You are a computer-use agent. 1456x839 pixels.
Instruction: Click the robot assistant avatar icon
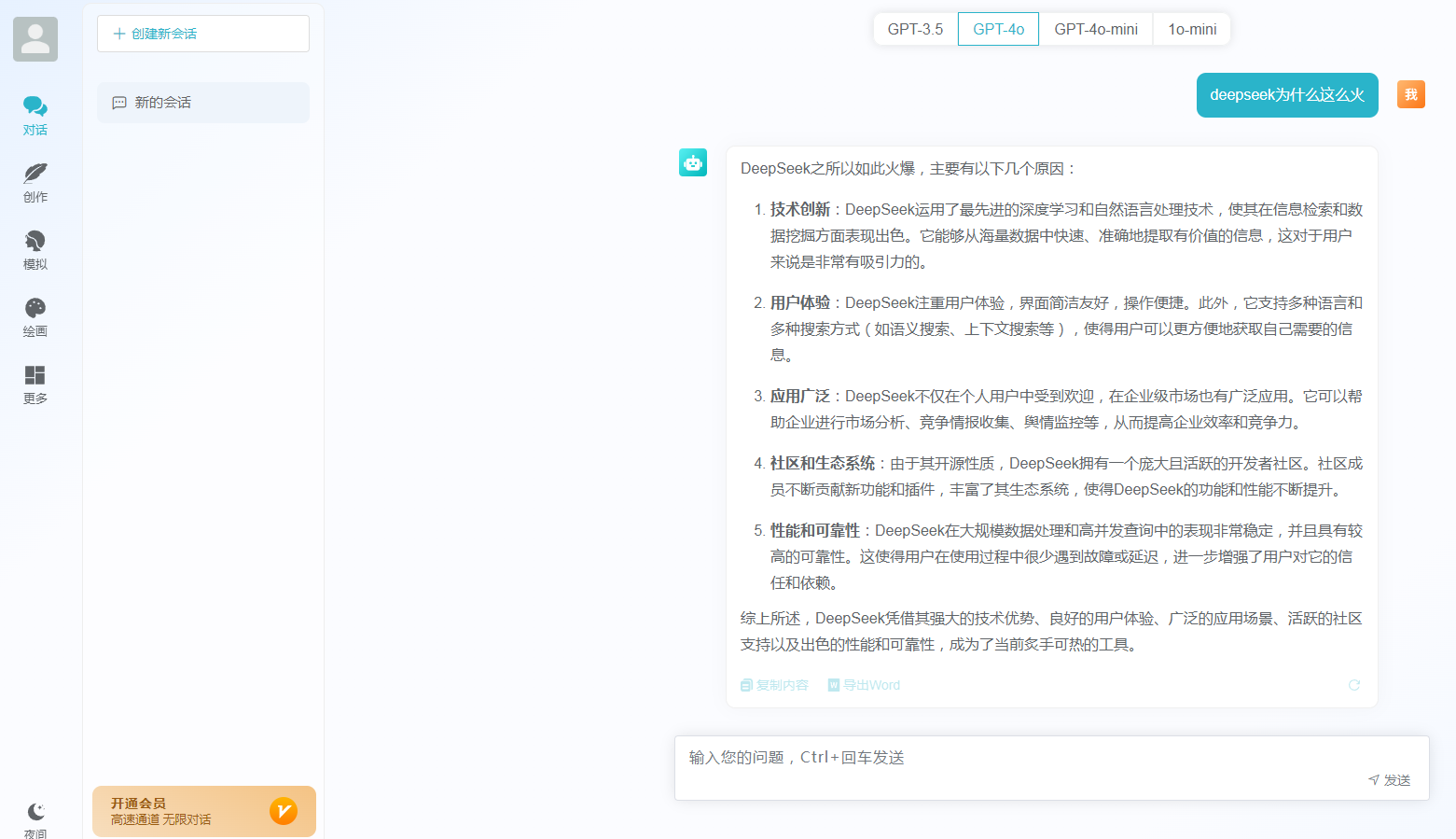pyautogui.click(x=693, y=162)
